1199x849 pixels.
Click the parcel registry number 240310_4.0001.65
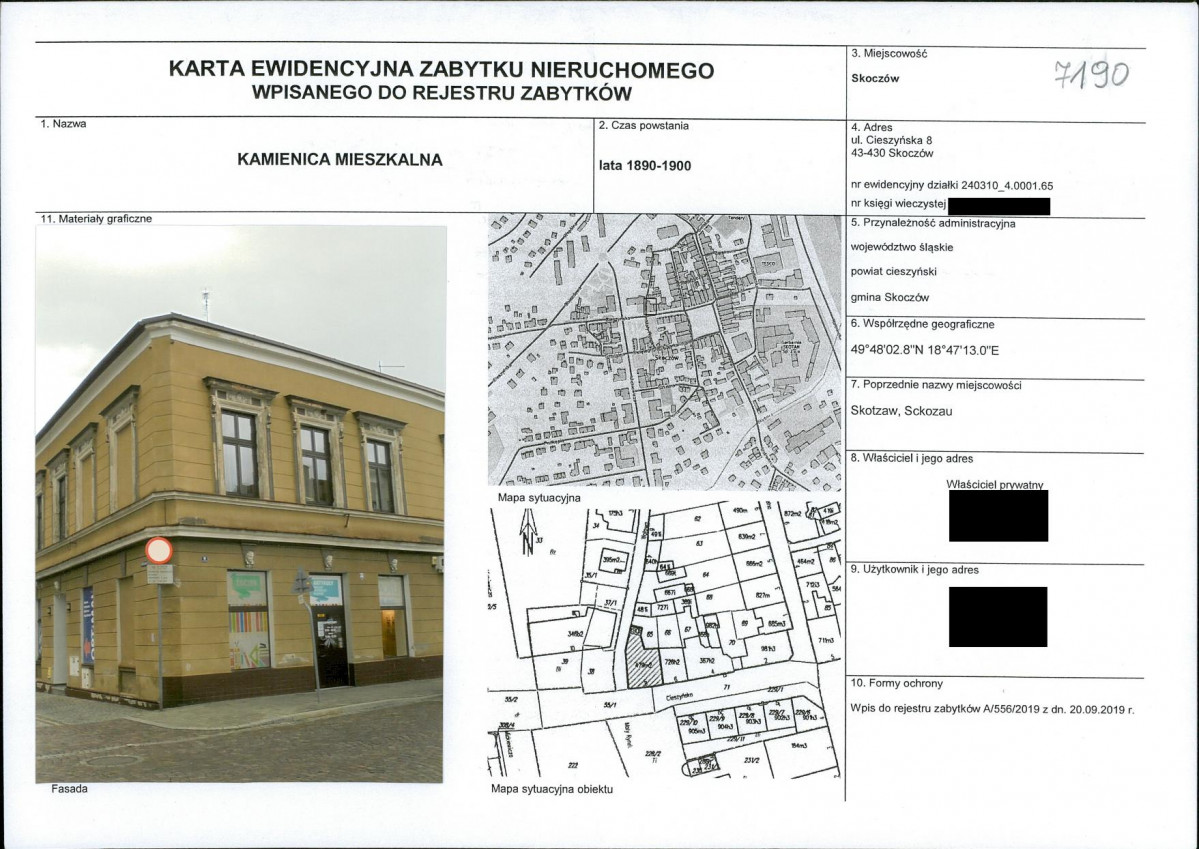click(951, 185)
